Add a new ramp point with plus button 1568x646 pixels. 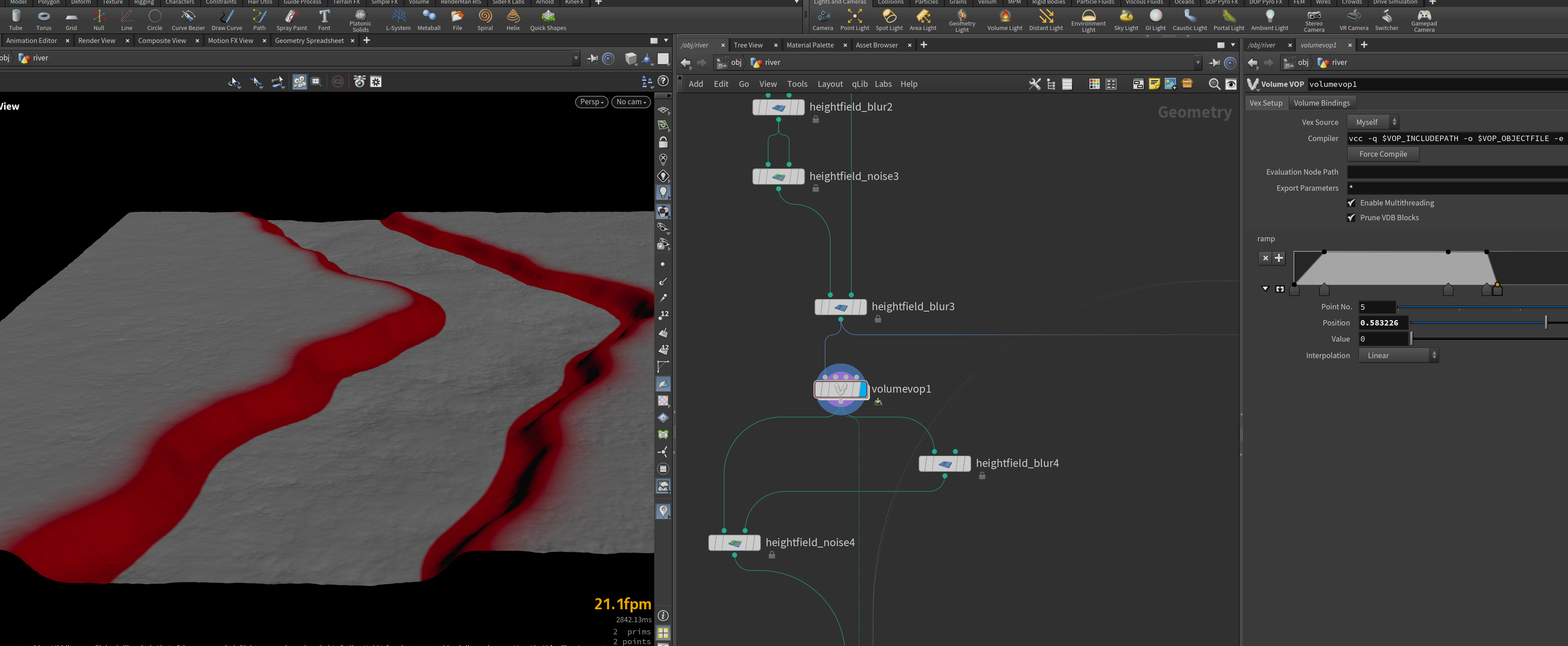pos(1279,258)
